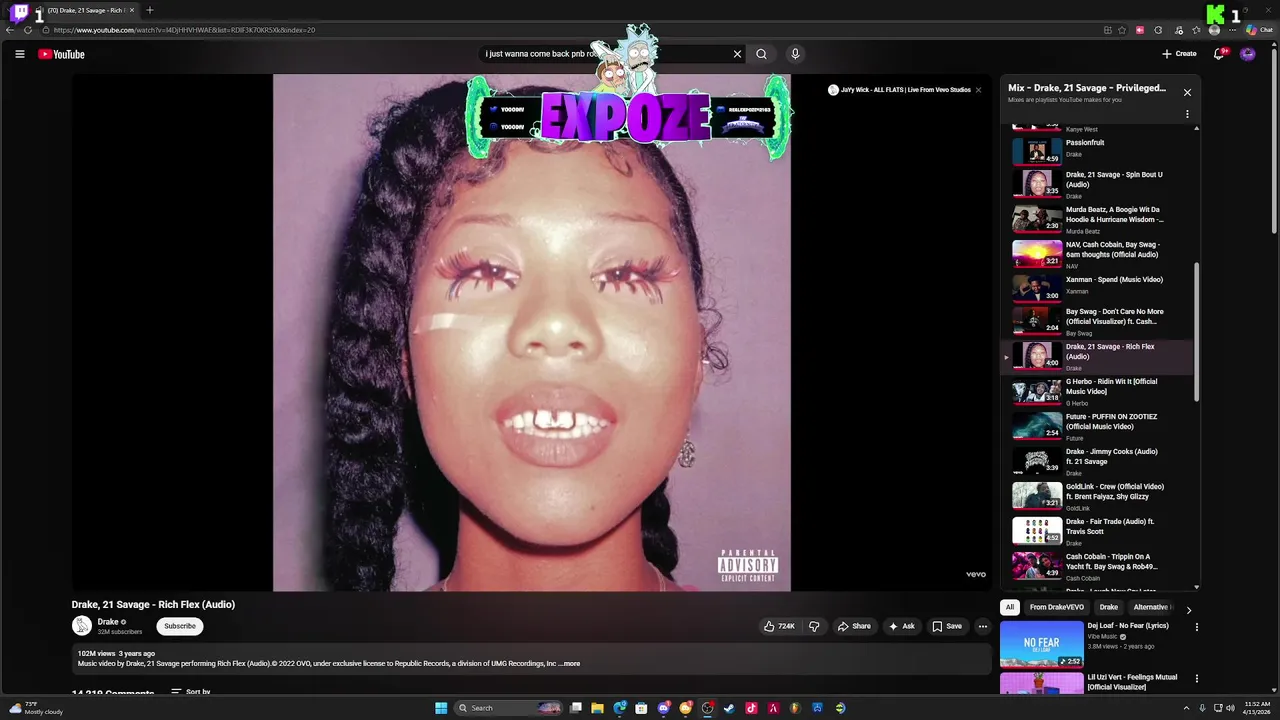Image resolution: width=1280 pixels, height=720 pixels.
Task: Switch to the Drake Rich Flex browser tab
Action: click(x=85, y=10)
